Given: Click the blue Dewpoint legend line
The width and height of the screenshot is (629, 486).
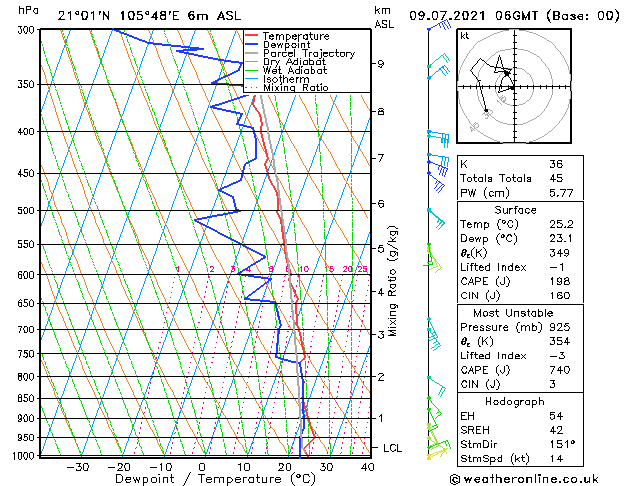Looking at the screenshot, I should [x=251, y=45].
